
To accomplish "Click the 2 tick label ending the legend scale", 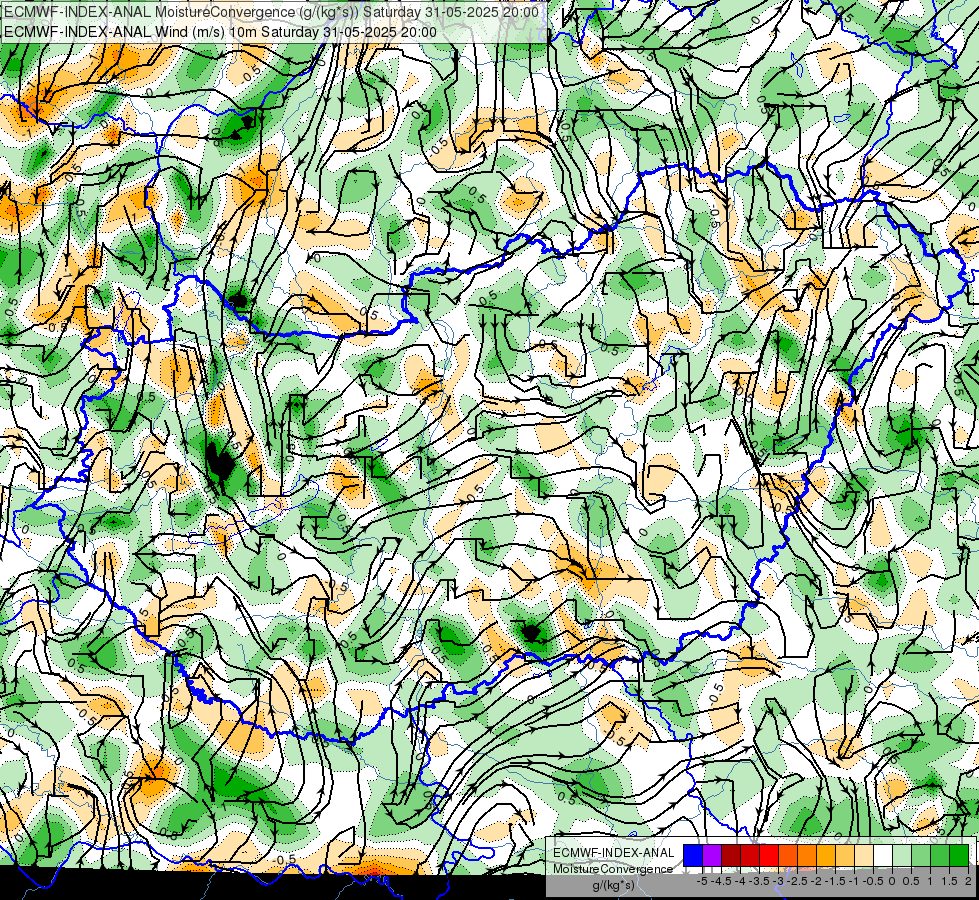I will click(x=968, y=881).
